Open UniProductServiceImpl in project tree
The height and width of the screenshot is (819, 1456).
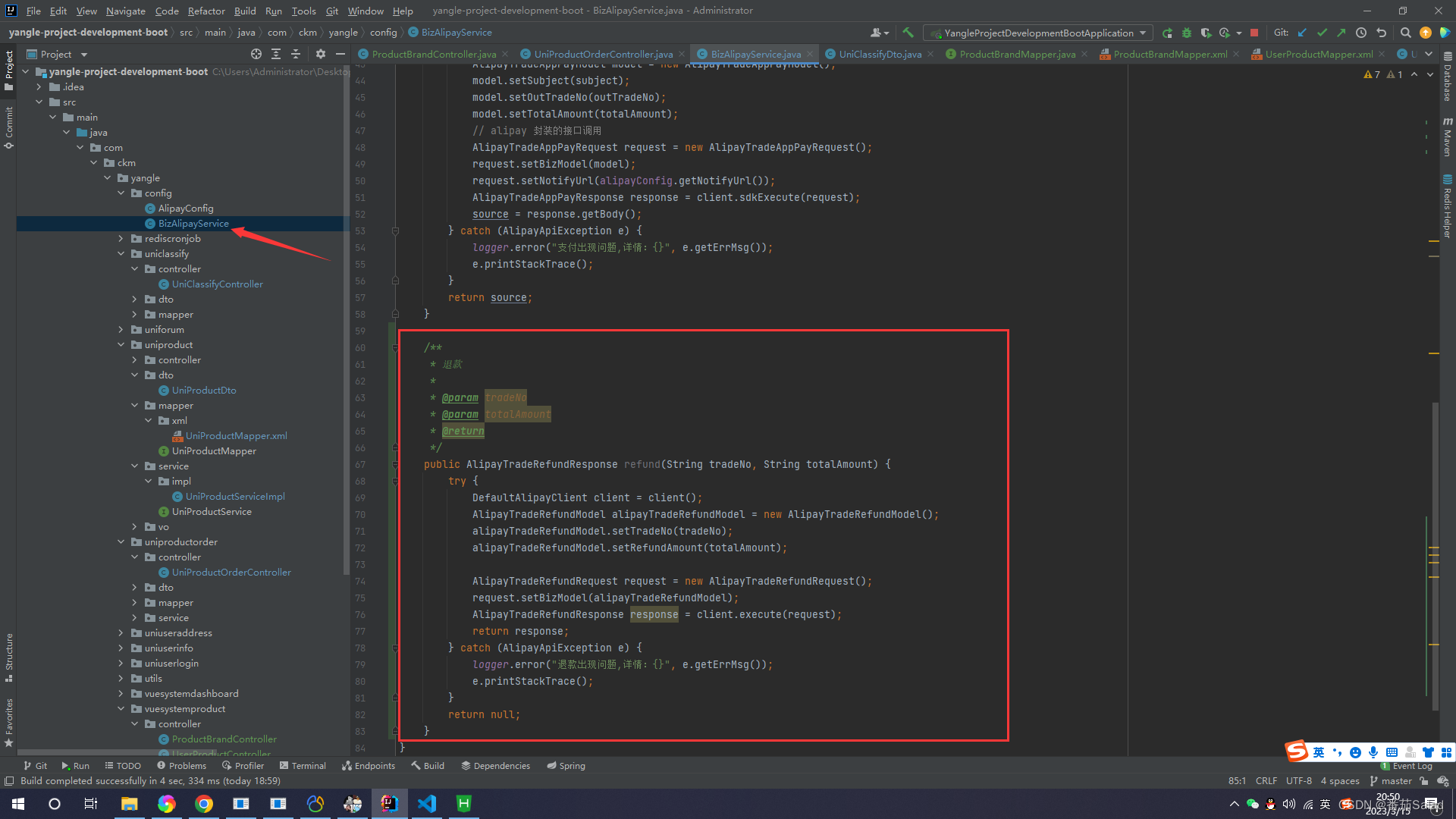coord(235,496)
